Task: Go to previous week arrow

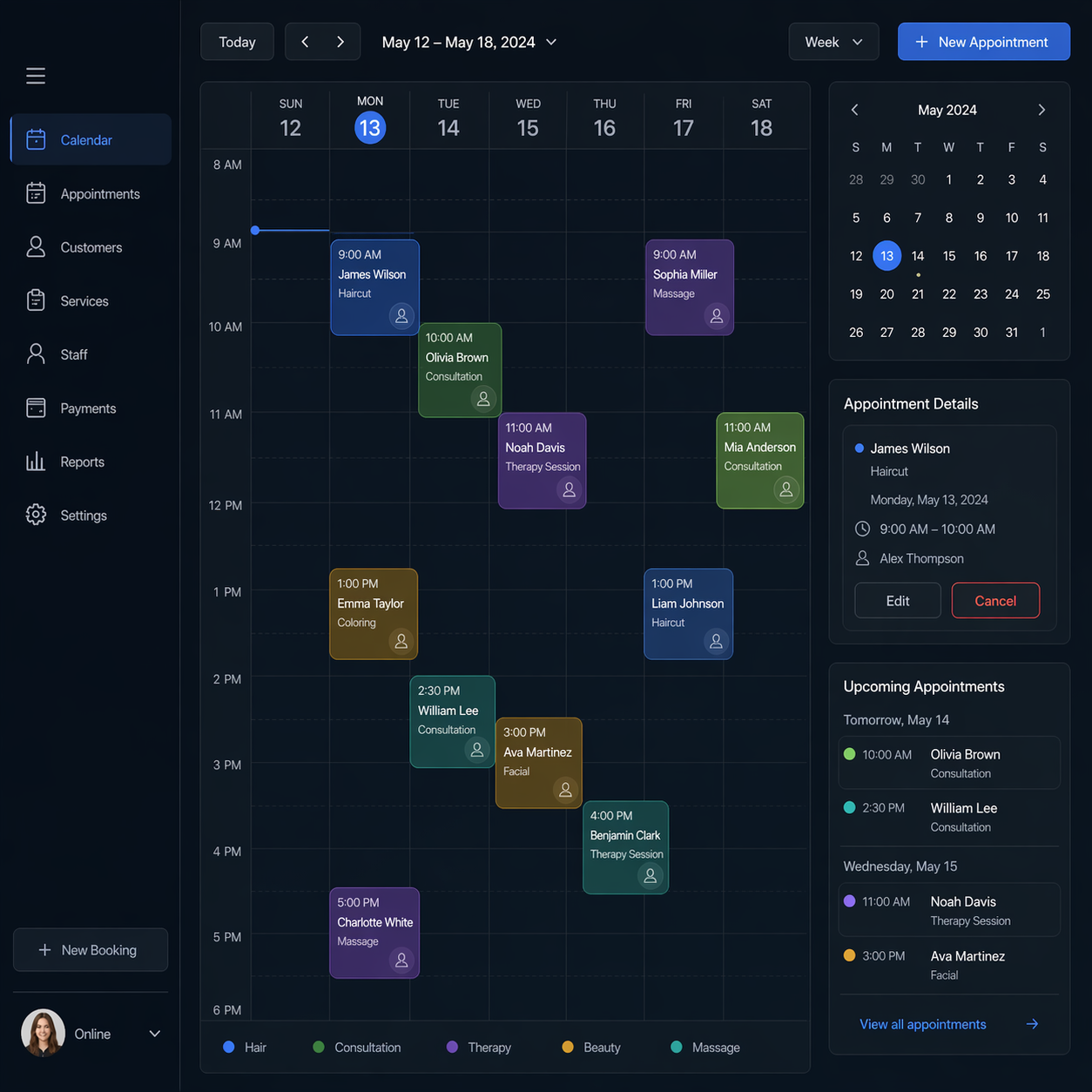Action: pyautogui.click(x=305, y=42)
